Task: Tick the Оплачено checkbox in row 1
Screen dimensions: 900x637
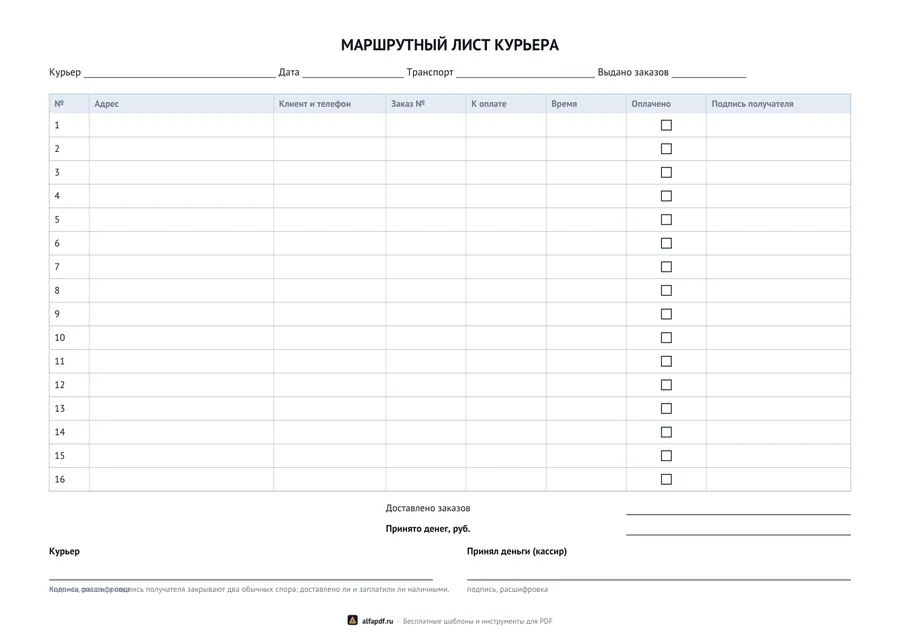Action: pos(666,125)
